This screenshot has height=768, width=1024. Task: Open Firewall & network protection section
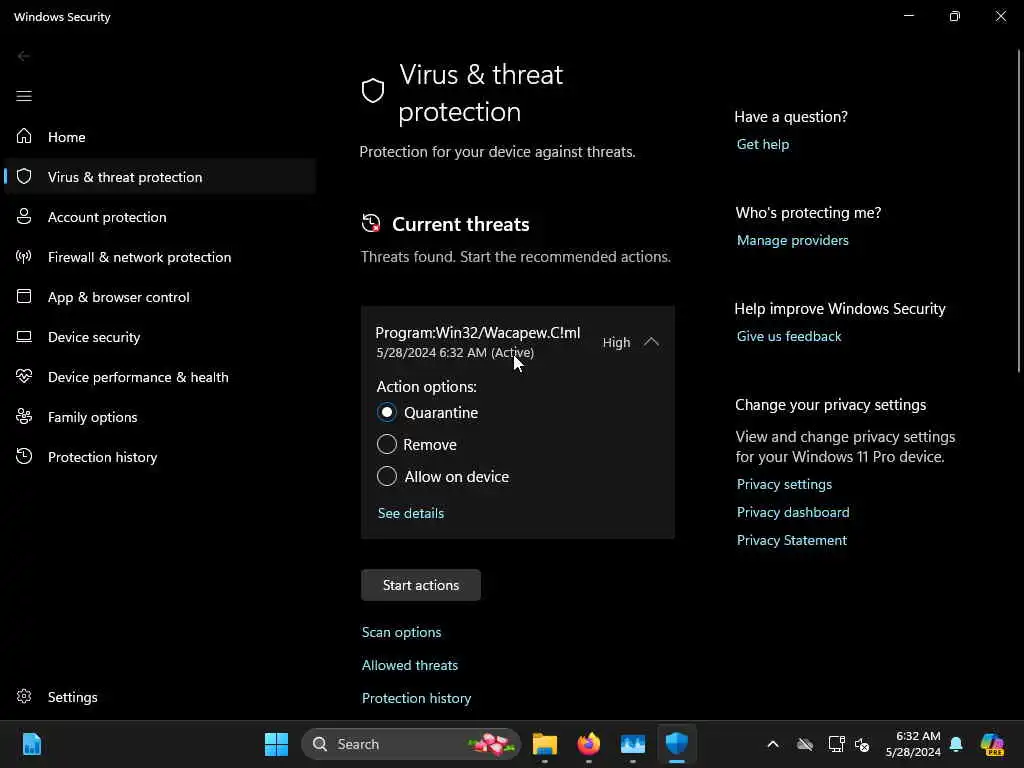(160, 257)
